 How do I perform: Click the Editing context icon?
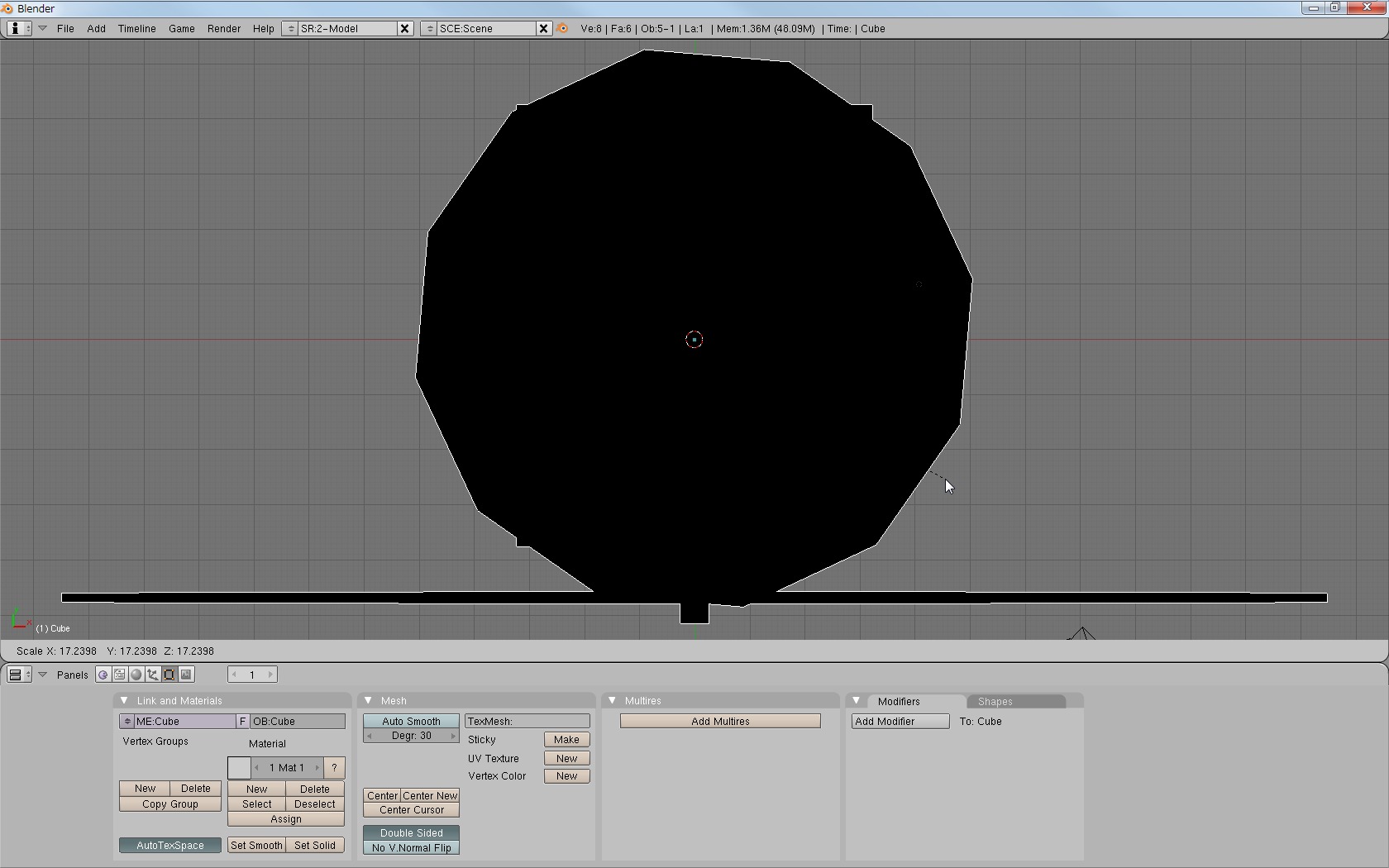(x=169, y=675)
